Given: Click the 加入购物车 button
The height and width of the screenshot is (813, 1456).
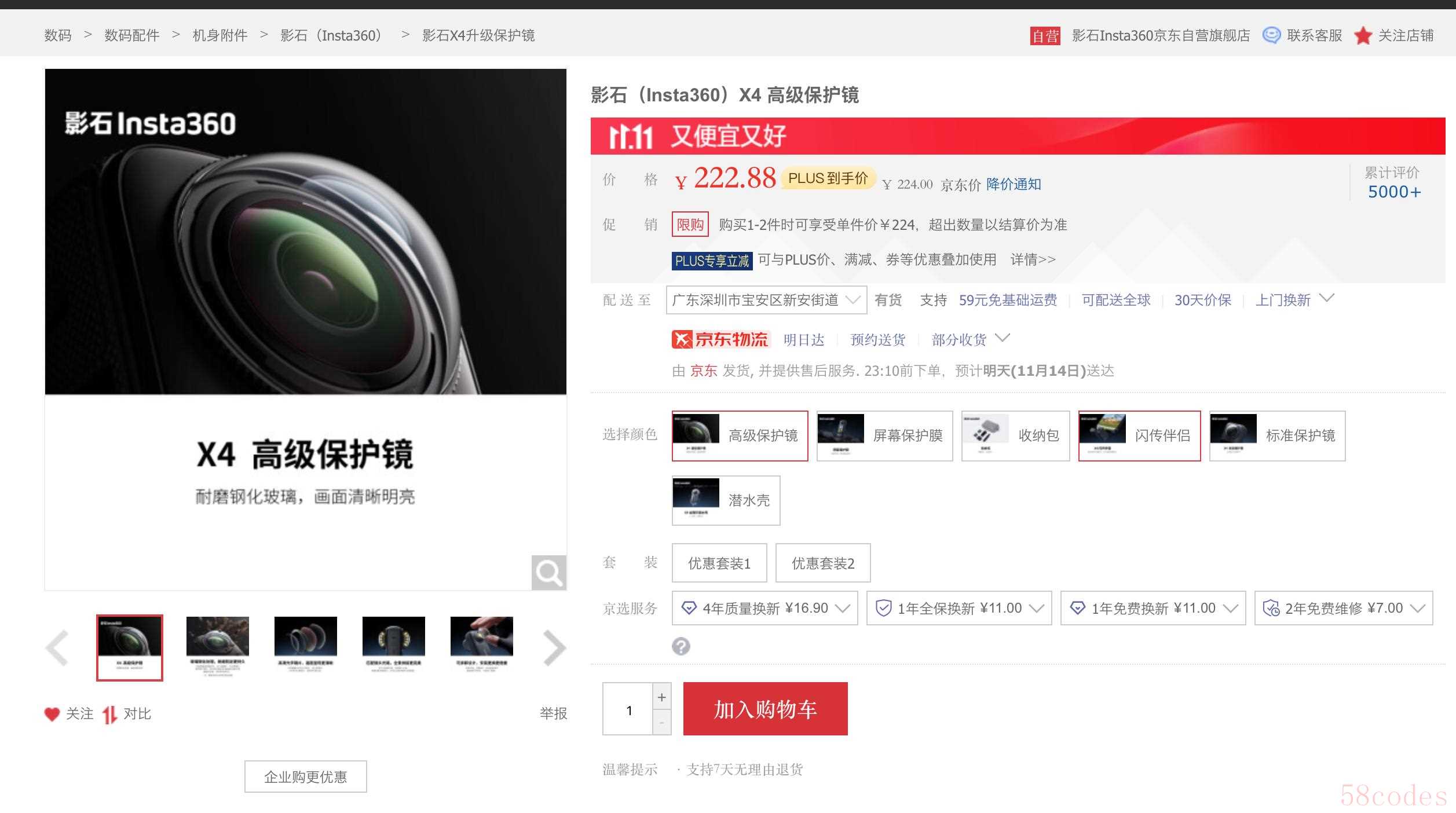Looking at the screenshot, I should click(x=764, y=709).
